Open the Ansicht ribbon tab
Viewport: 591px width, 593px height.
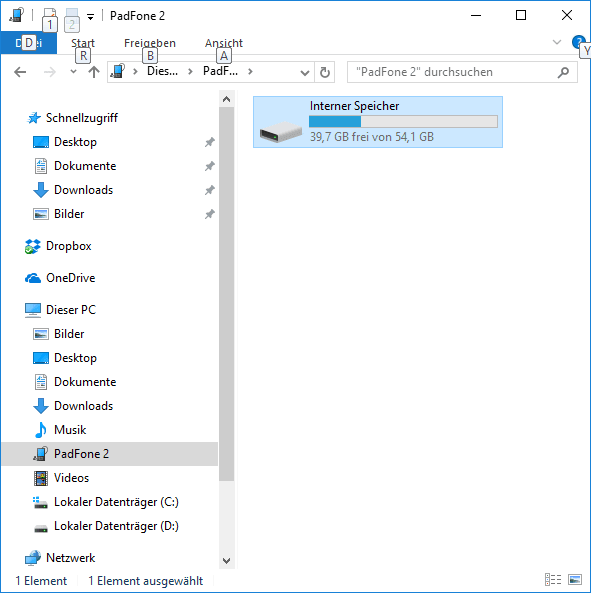[224, 43]
